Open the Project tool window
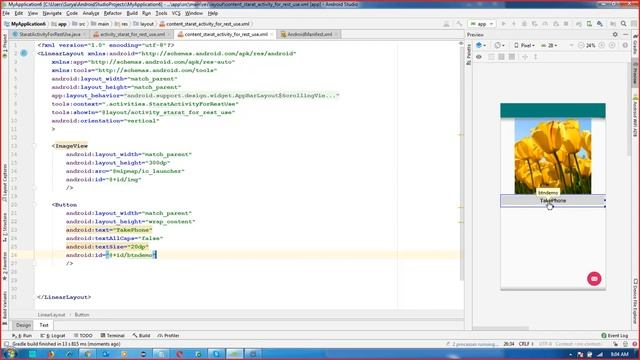Screen dimensions: 640x360 (x=4, y=46)
